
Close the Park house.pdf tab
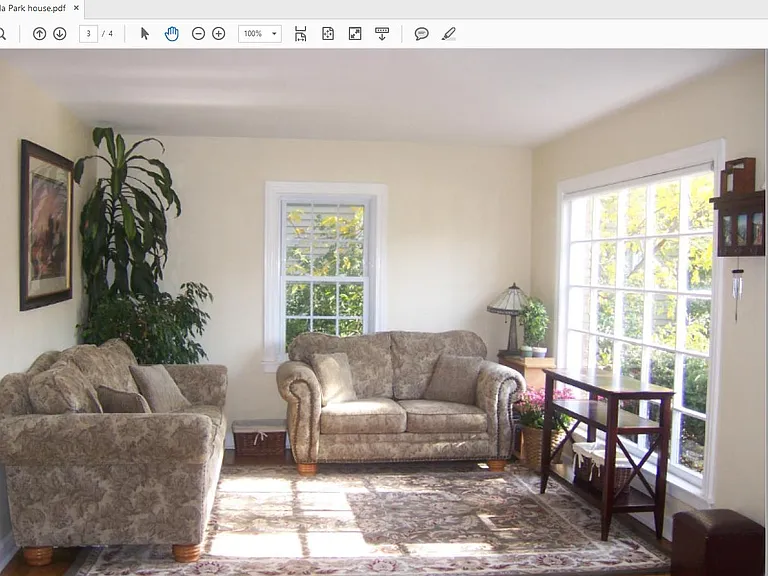pyautogui.click(x=76, y=8)
